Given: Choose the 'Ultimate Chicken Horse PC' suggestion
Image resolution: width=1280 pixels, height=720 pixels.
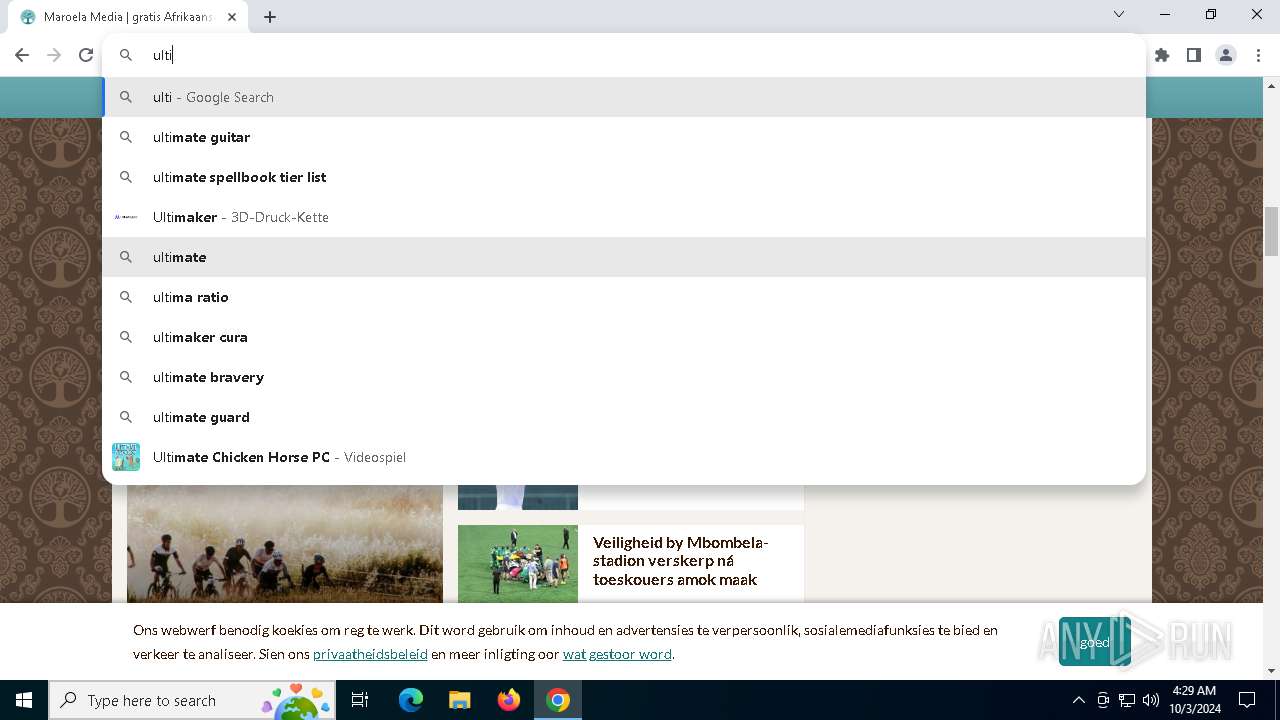Looking at the screenshot, I should pos(624,457).
